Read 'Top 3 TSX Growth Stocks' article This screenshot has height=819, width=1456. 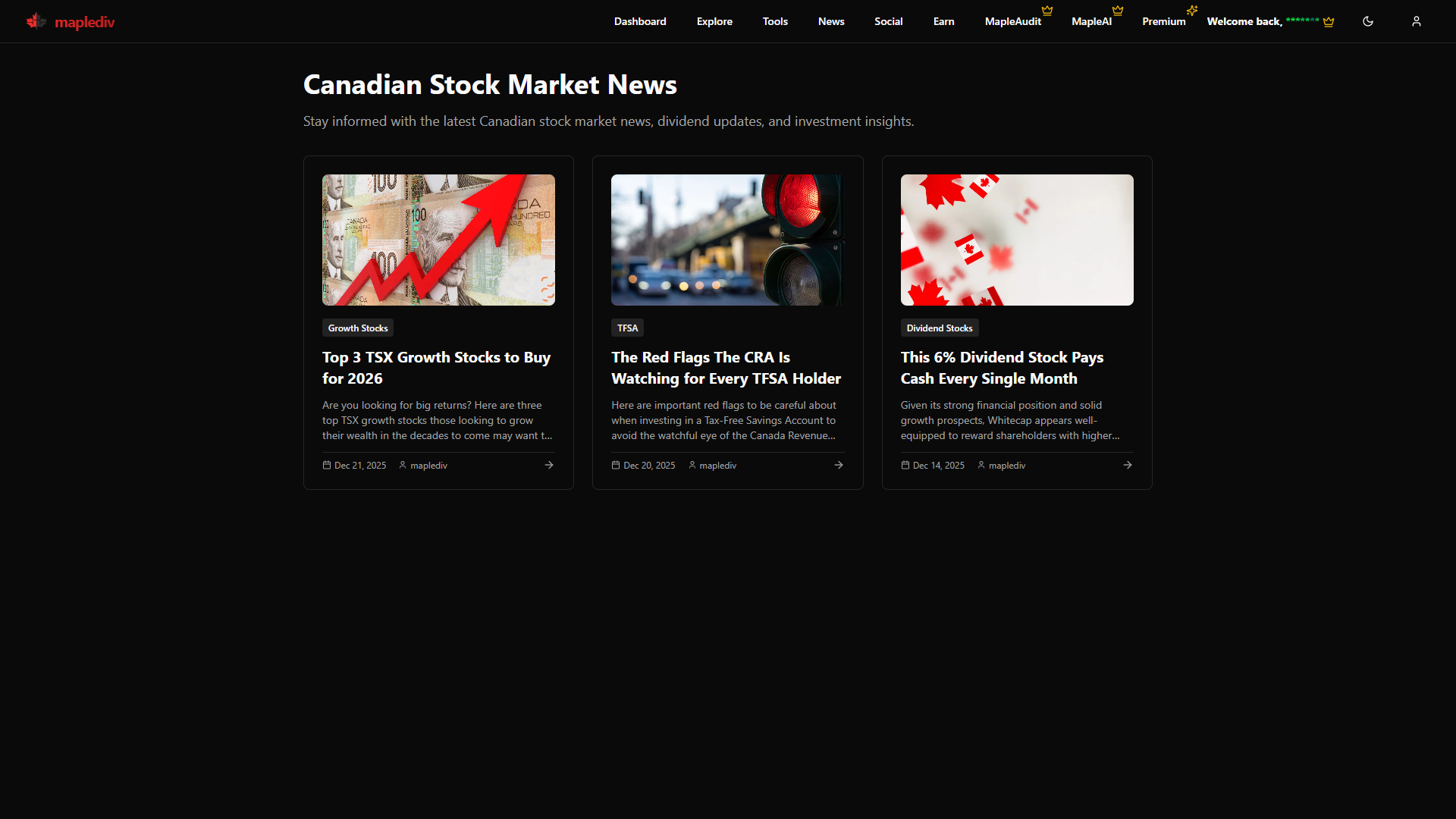[436, 368]
